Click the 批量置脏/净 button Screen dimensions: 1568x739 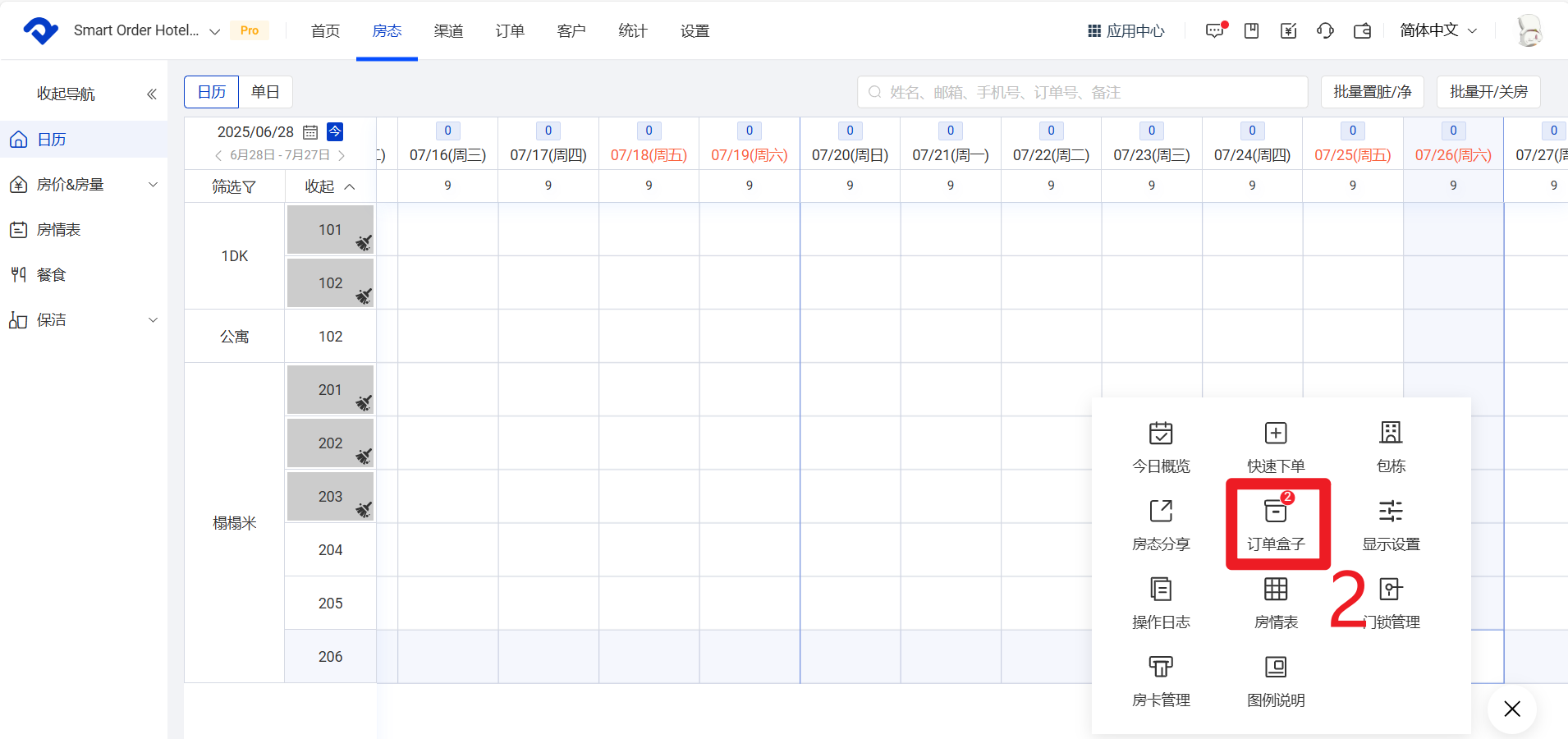click(1372, 92)
